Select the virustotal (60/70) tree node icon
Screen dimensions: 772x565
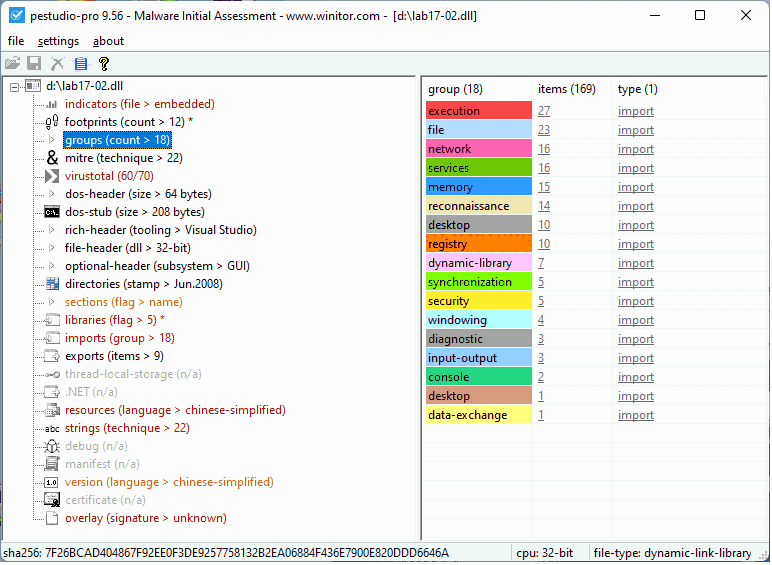(x=52, y=176)
